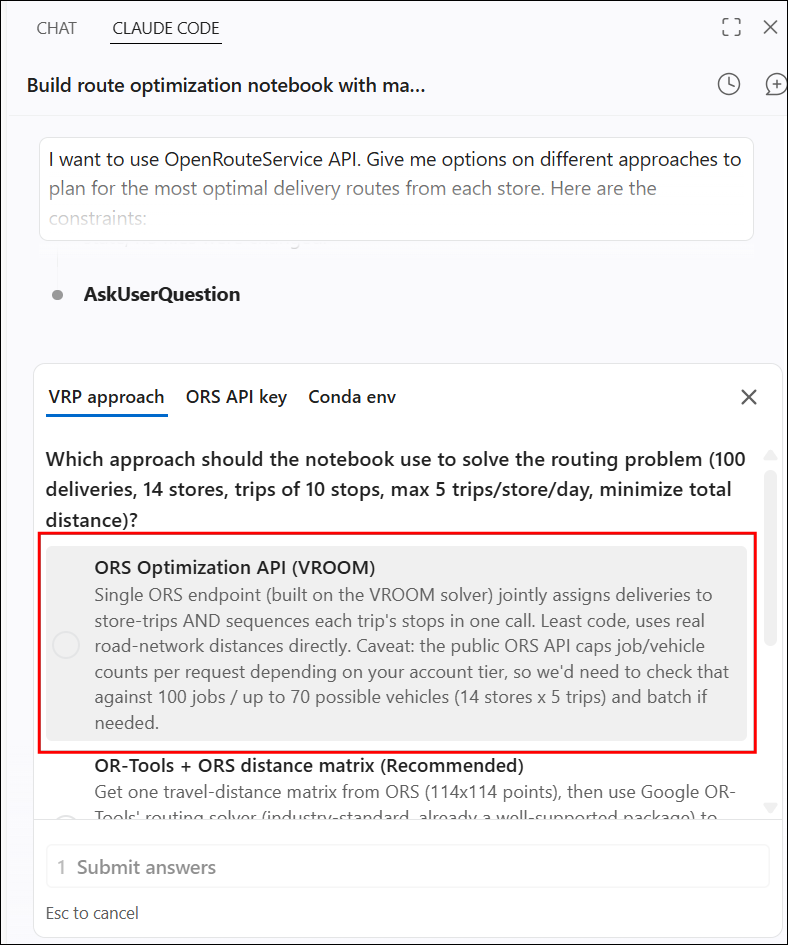Go to the Conda env question tab

pos(352,397)
